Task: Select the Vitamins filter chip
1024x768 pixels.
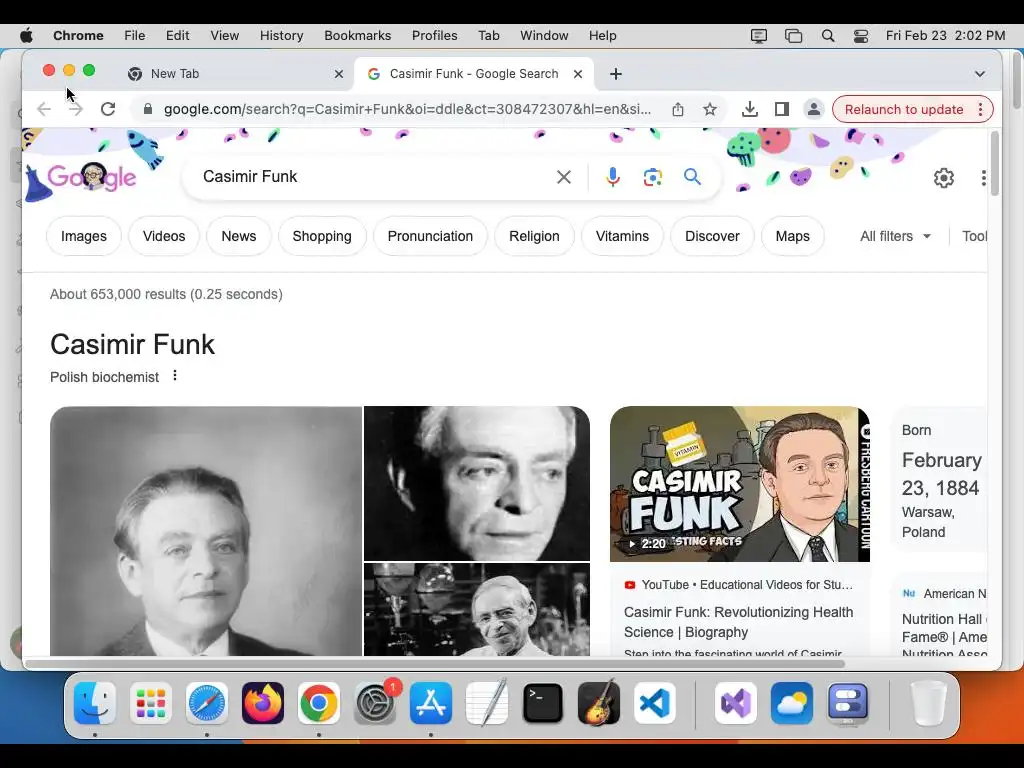Action: click(x=622, y=236)
